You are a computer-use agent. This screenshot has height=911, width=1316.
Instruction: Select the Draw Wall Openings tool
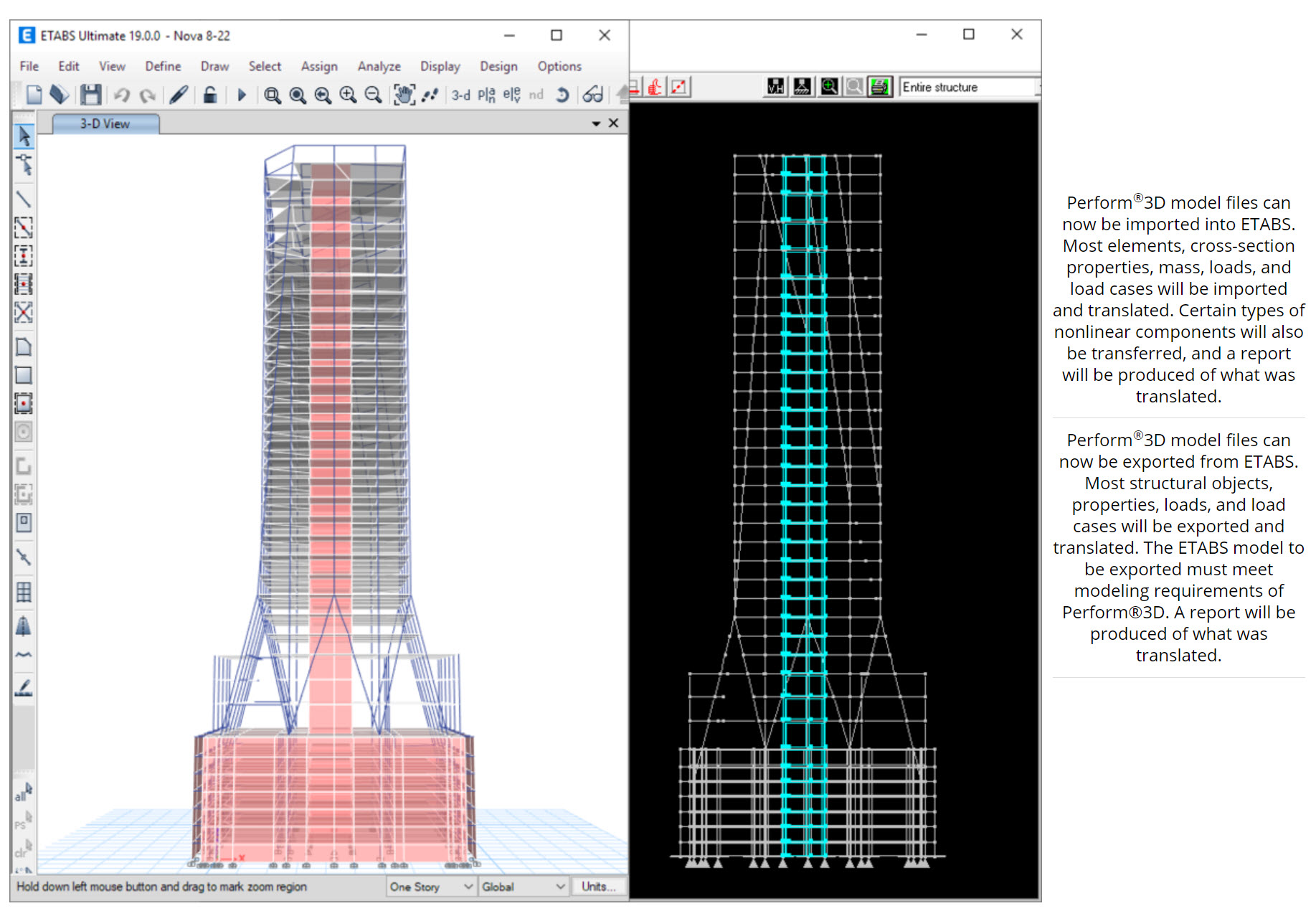click(24, 522)
